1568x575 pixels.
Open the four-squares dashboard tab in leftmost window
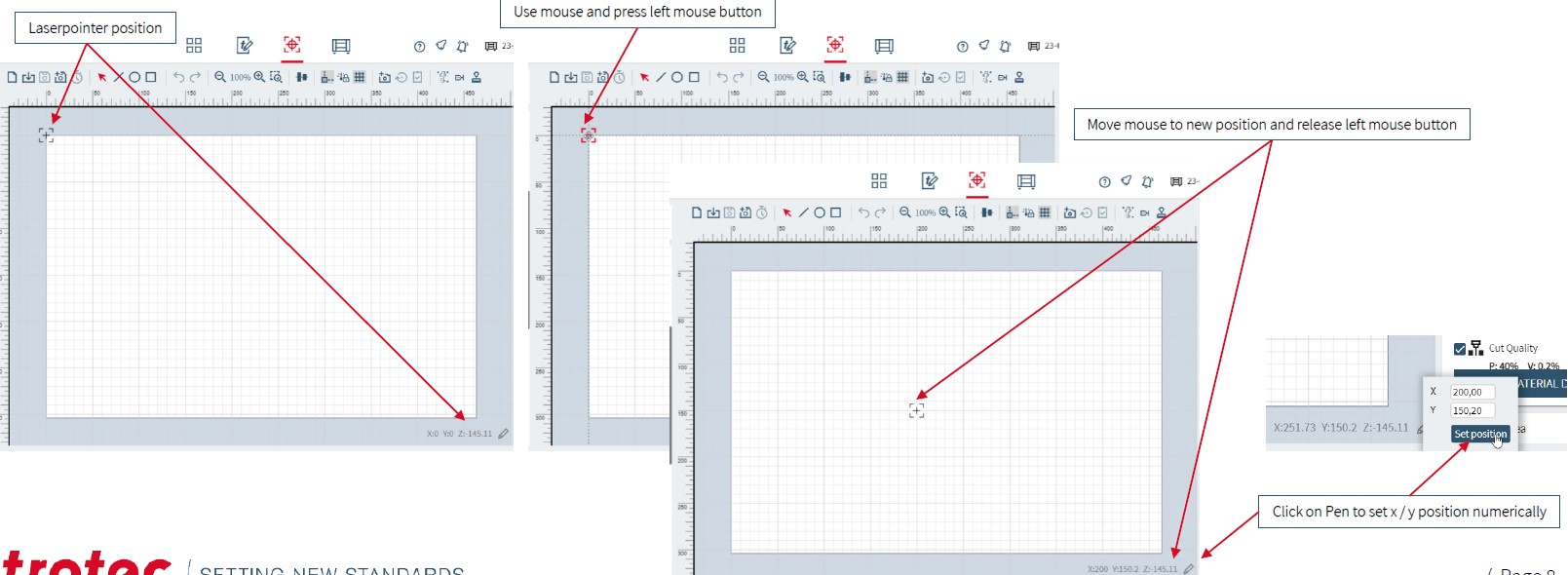click(194, 46)
